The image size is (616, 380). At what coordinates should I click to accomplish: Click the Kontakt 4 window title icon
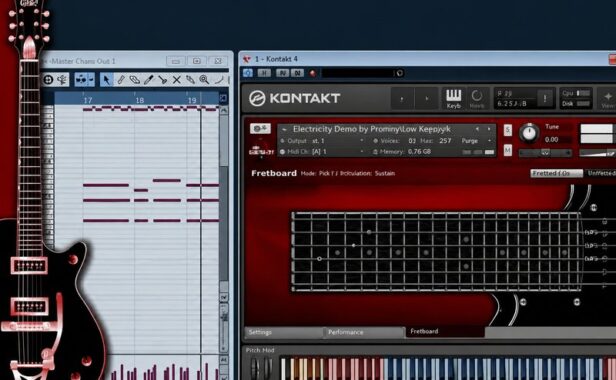247,59
